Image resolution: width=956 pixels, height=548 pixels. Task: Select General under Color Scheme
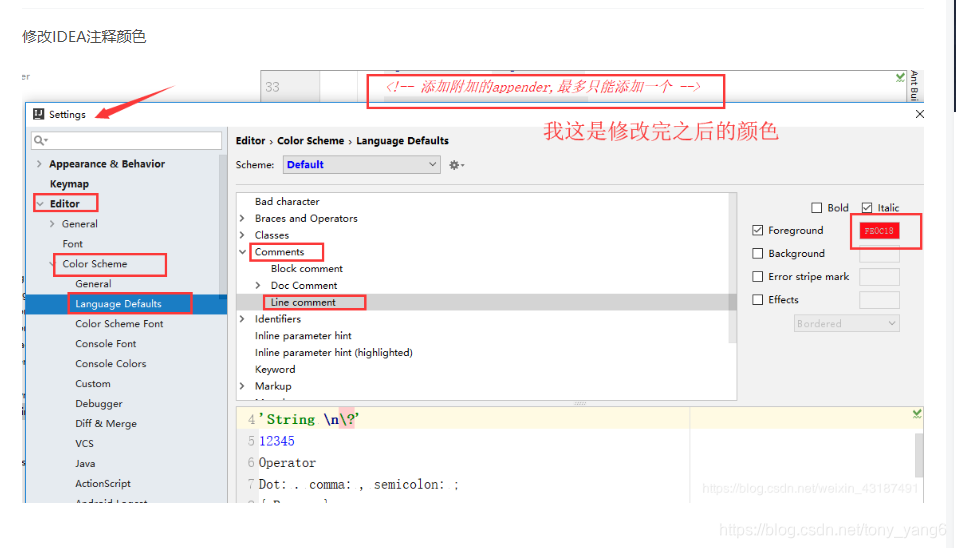(x=93, y=284)
